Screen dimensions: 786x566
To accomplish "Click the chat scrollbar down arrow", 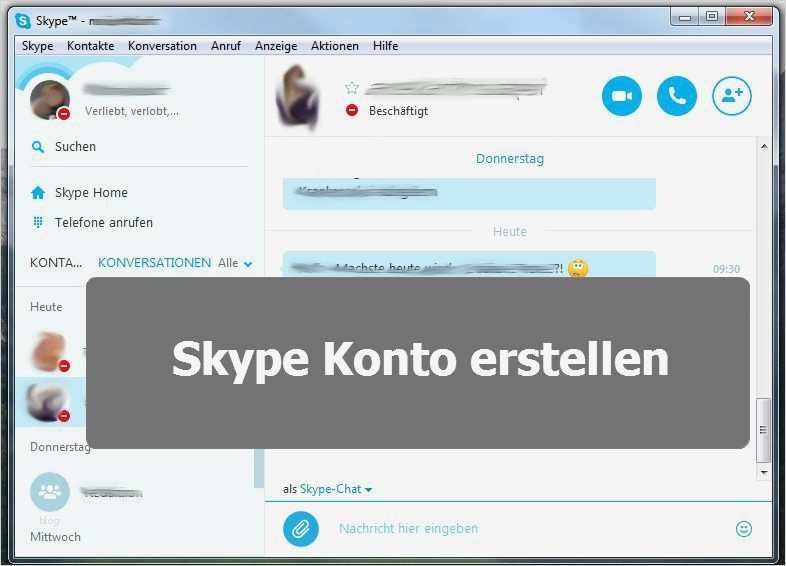I will (x=764, y=472).
